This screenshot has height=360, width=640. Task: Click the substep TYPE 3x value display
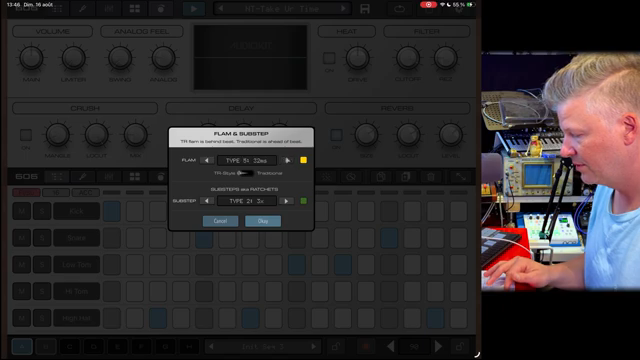pos(247,201)
